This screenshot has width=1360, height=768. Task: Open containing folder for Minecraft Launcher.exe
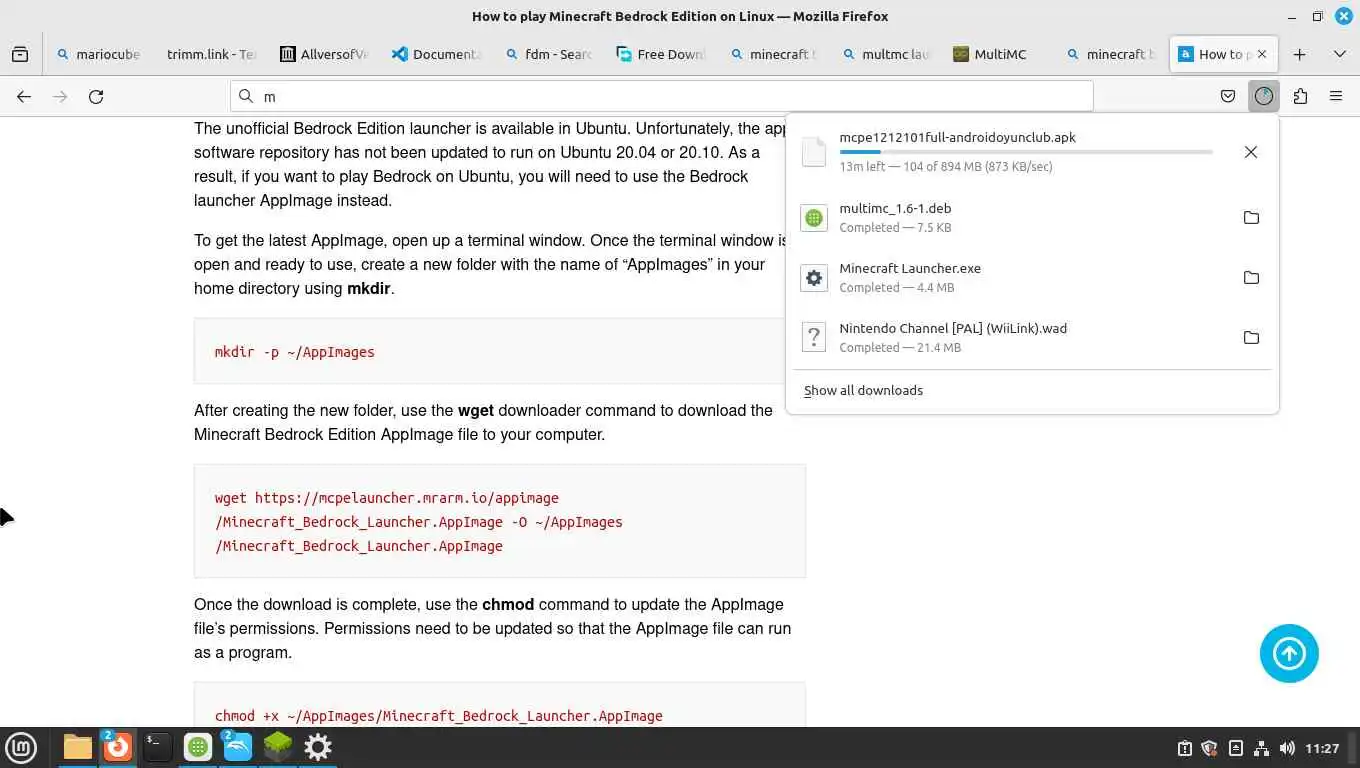point(1250,278)
